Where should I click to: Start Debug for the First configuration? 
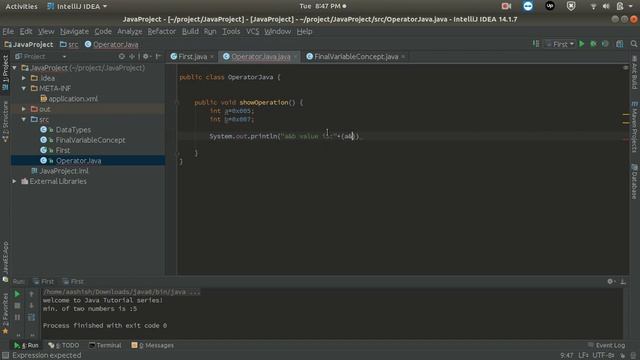click(593, 44)
